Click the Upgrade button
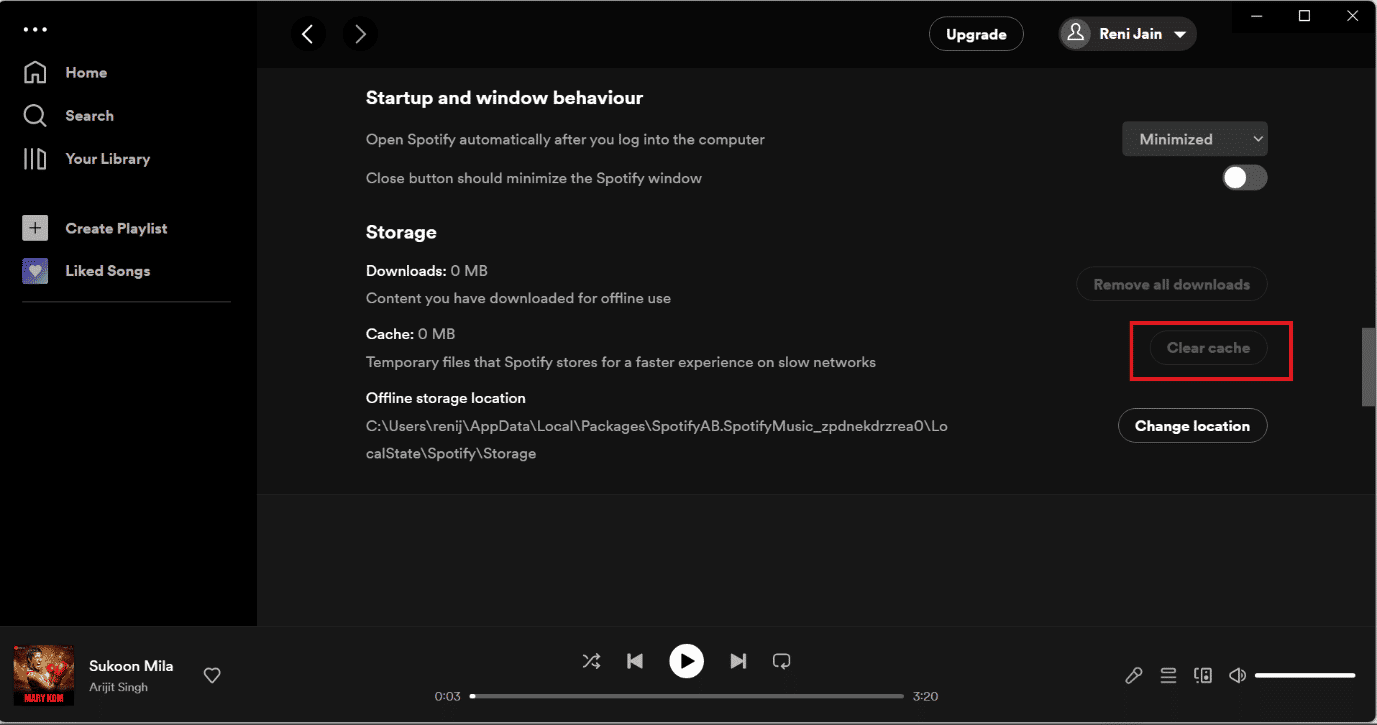This screenshot has width=1377, height=725. (976, 34)
